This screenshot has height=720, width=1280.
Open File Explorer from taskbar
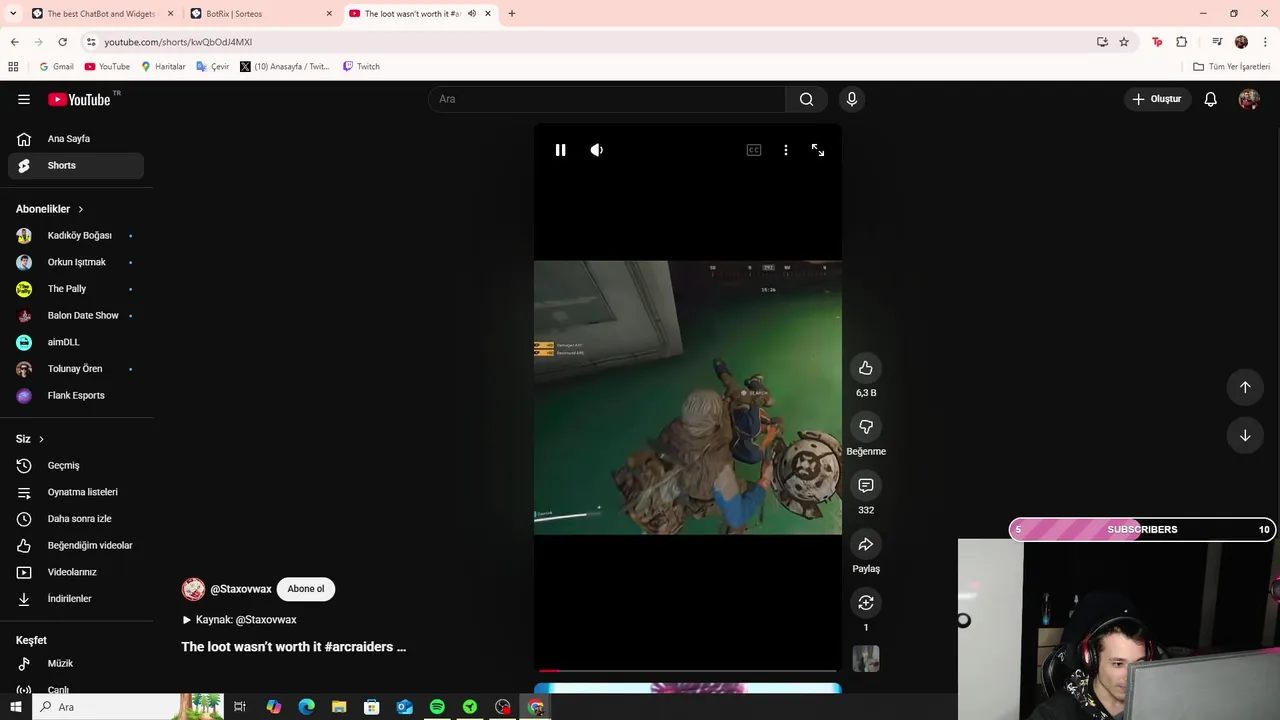pyautogui.click(x=339, y=707)
